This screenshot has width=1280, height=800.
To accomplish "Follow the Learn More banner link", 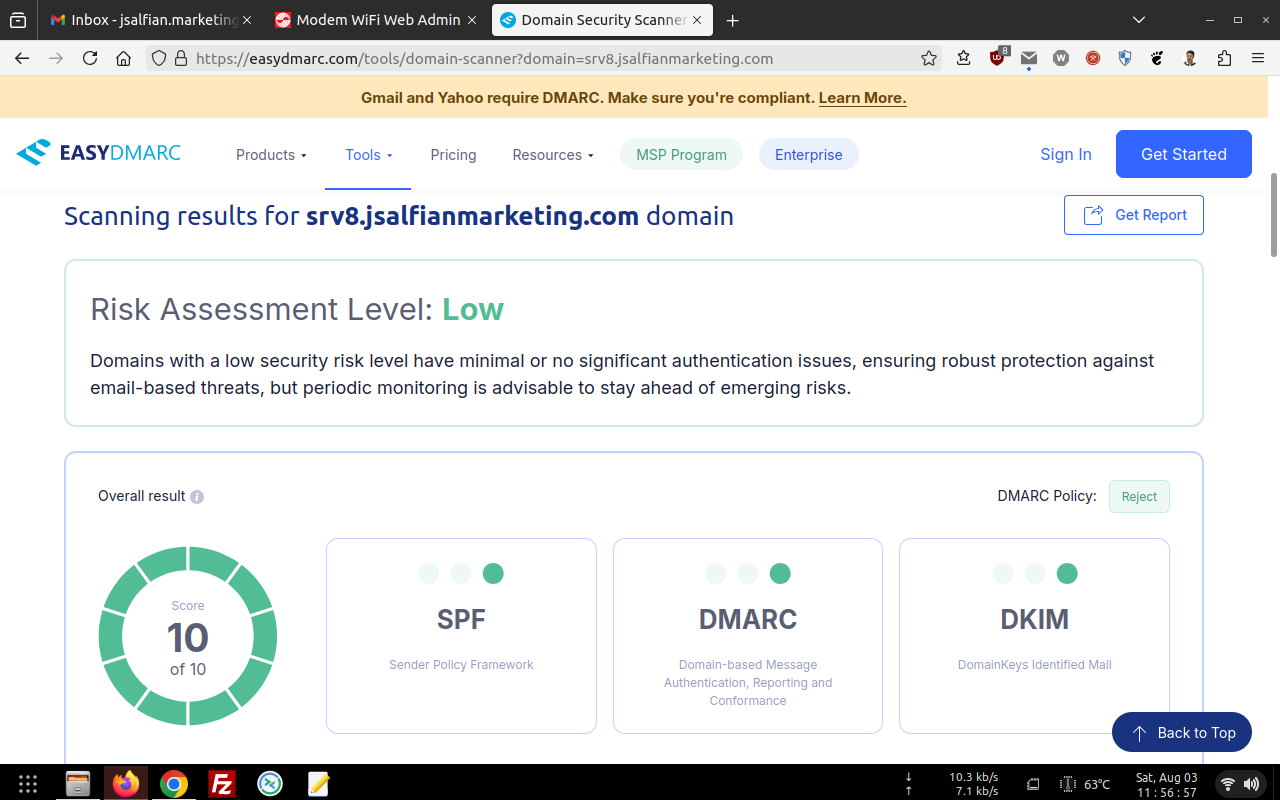I will [x=862, y=98].
